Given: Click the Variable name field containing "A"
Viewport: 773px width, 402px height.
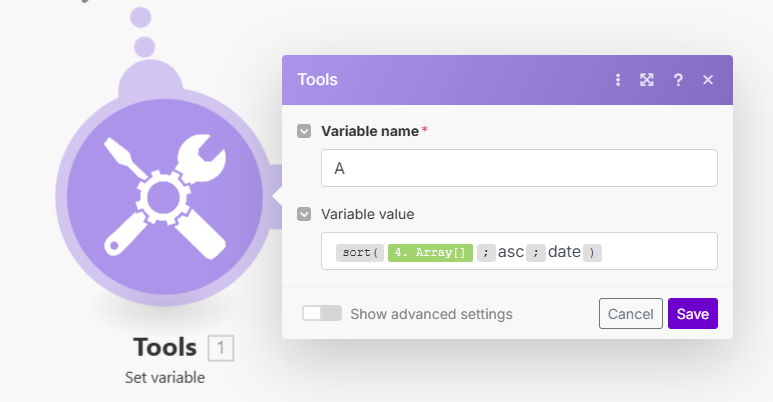Looking at the screenshot, I should point(519,168).
